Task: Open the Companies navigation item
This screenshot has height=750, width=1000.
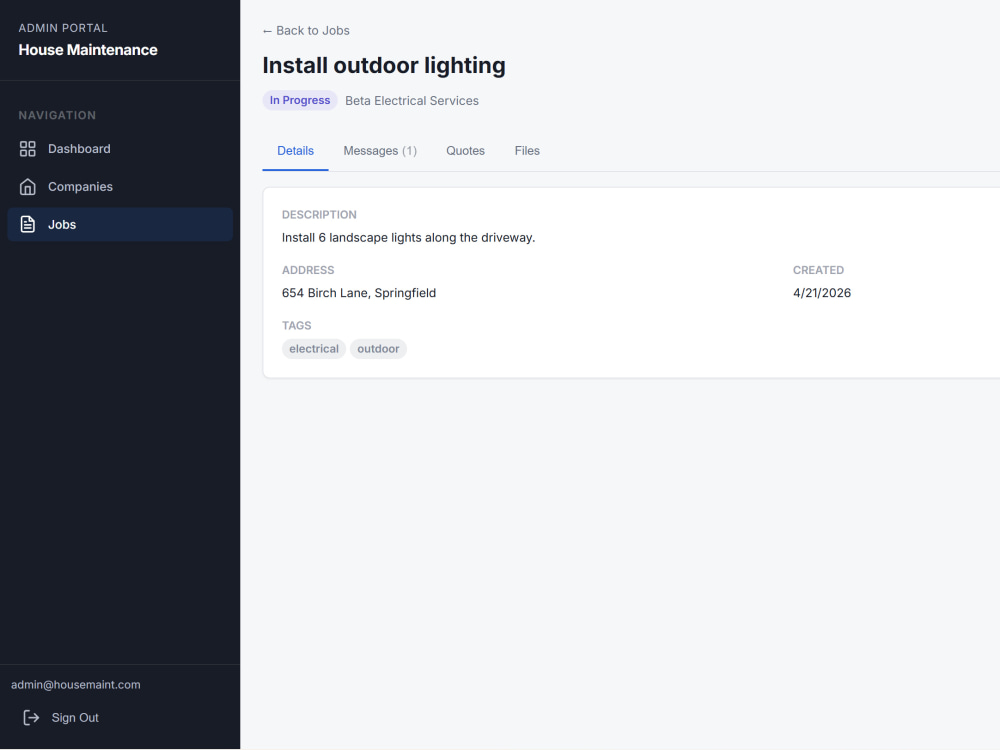Action: click(120, 187)
